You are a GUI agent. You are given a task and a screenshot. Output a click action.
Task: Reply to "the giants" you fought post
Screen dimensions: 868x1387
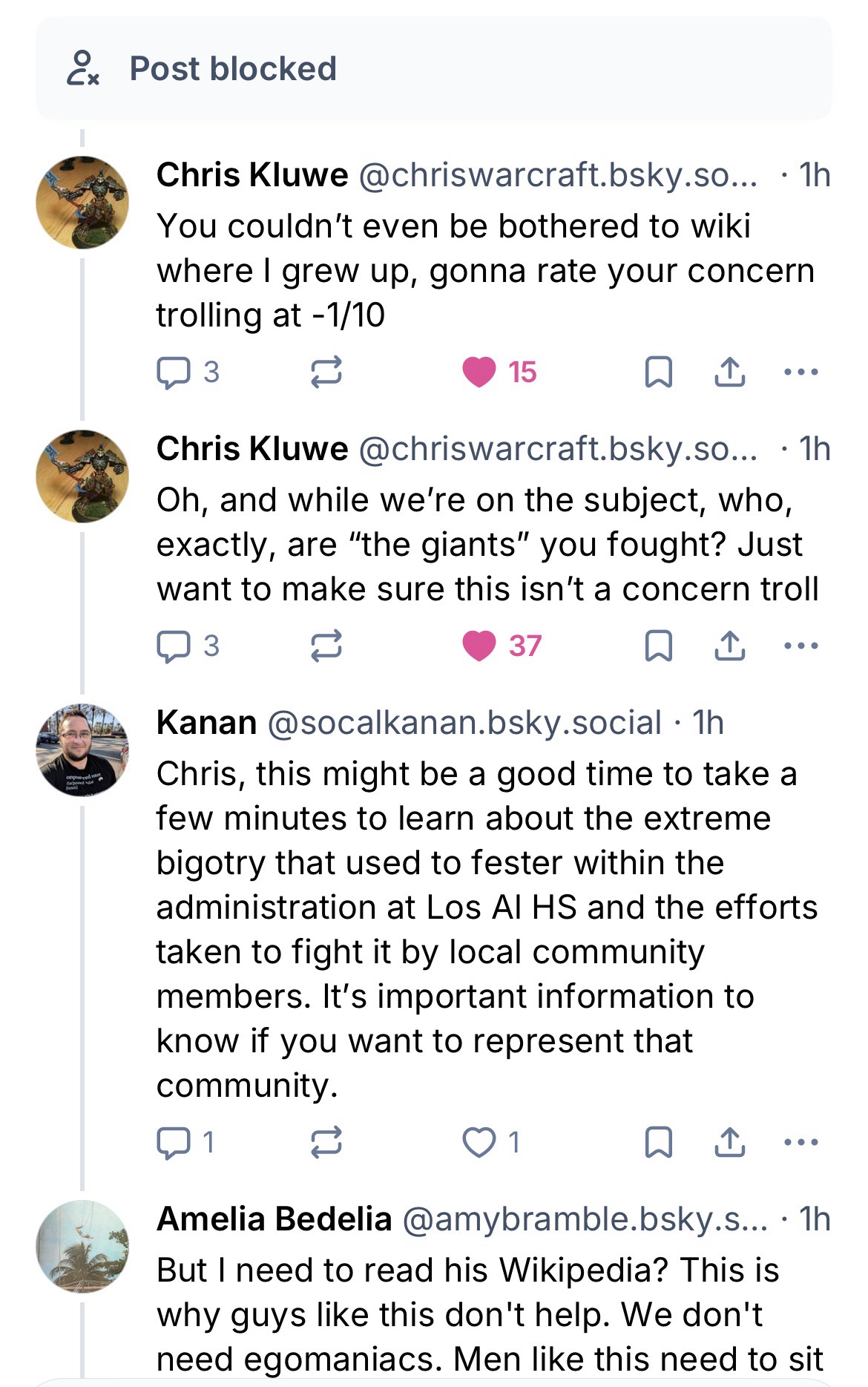click(x=174, y=646)
